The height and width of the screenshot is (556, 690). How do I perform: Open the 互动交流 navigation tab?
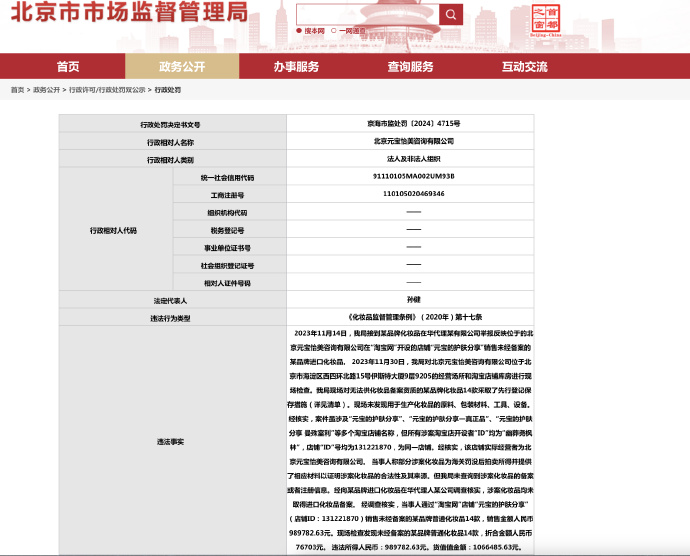(524, 66)
